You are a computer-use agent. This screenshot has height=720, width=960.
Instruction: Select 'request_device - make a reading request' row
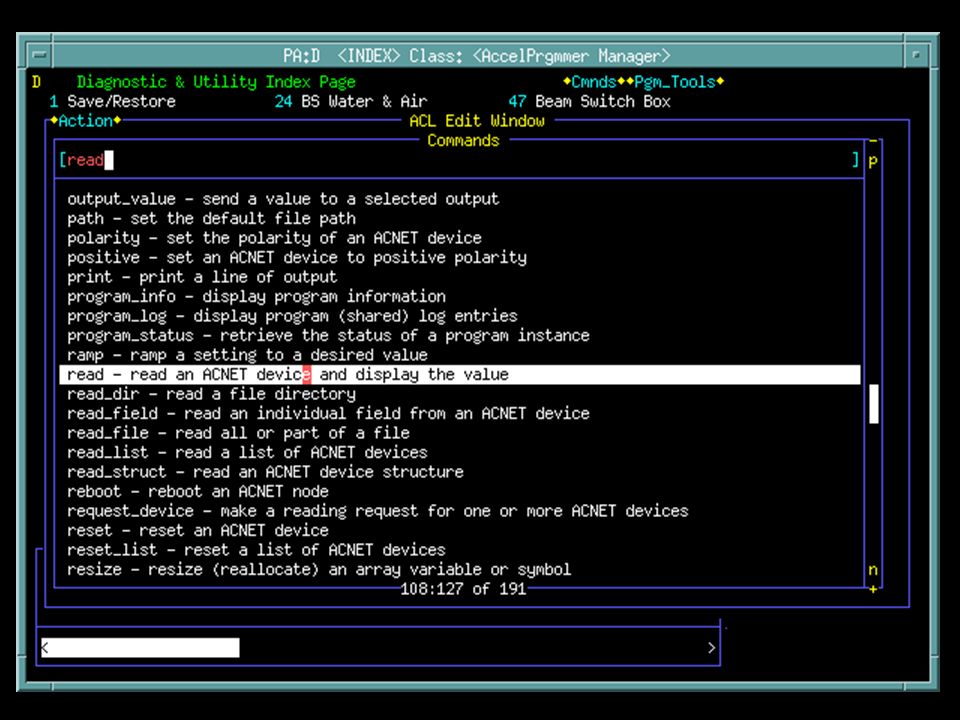pyautogui.click(x=459, y=511)
